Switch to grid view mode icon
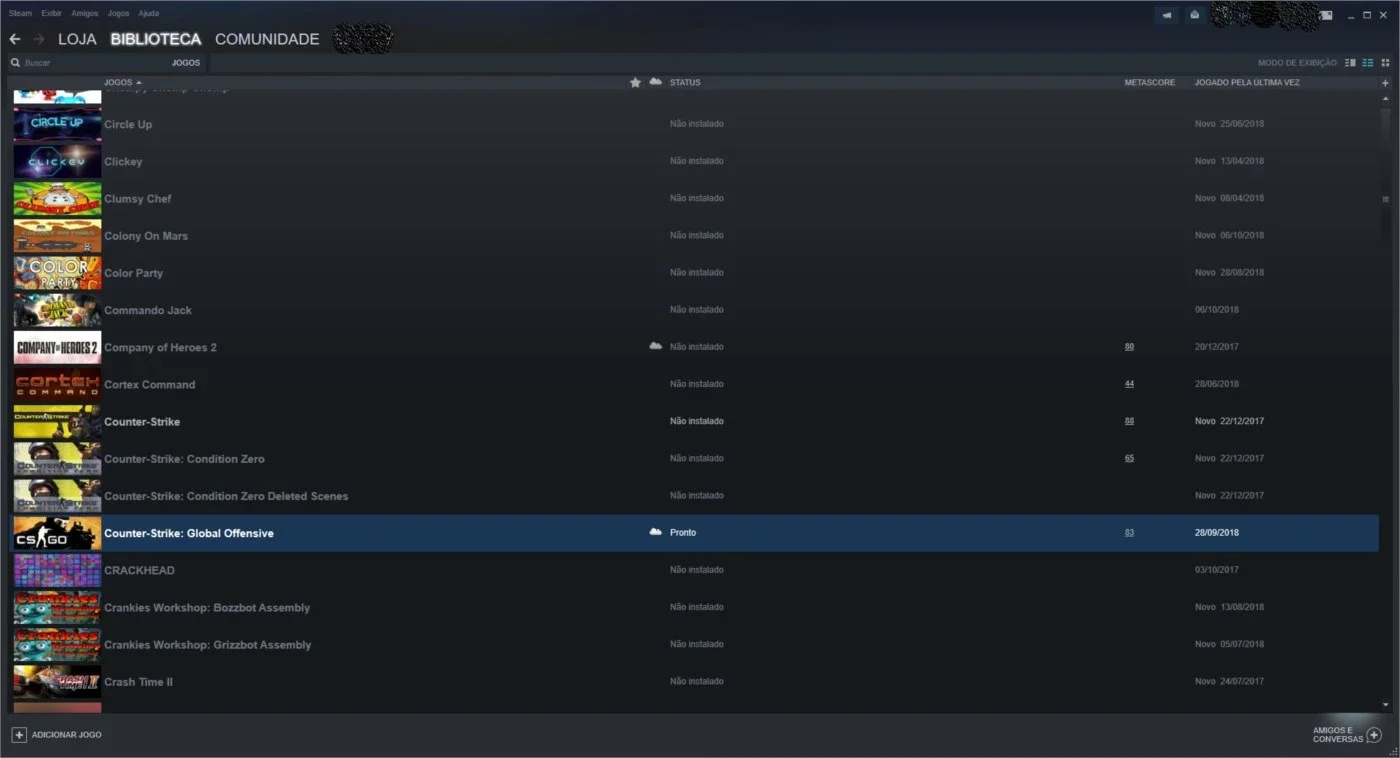 (1385, 62)
